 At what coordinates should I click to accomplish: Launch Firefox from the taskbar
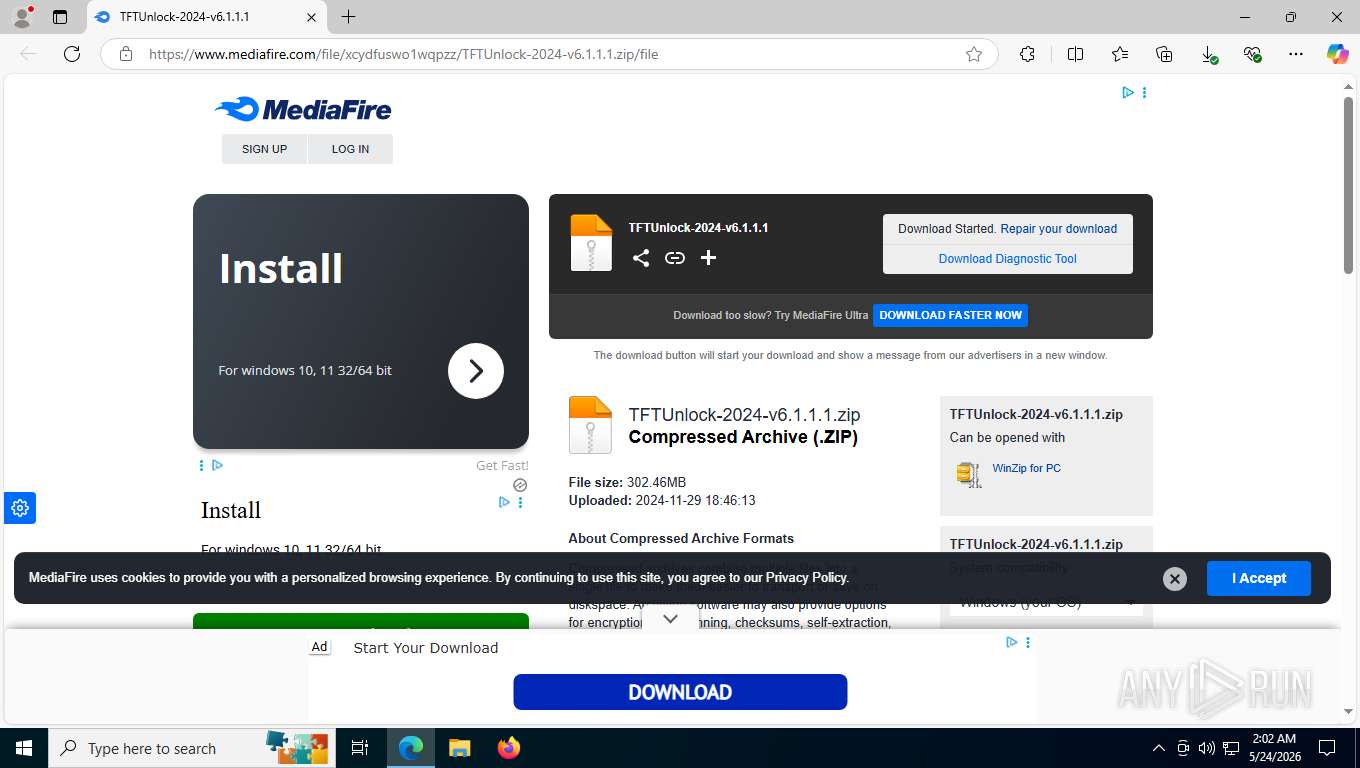(509, 748)
